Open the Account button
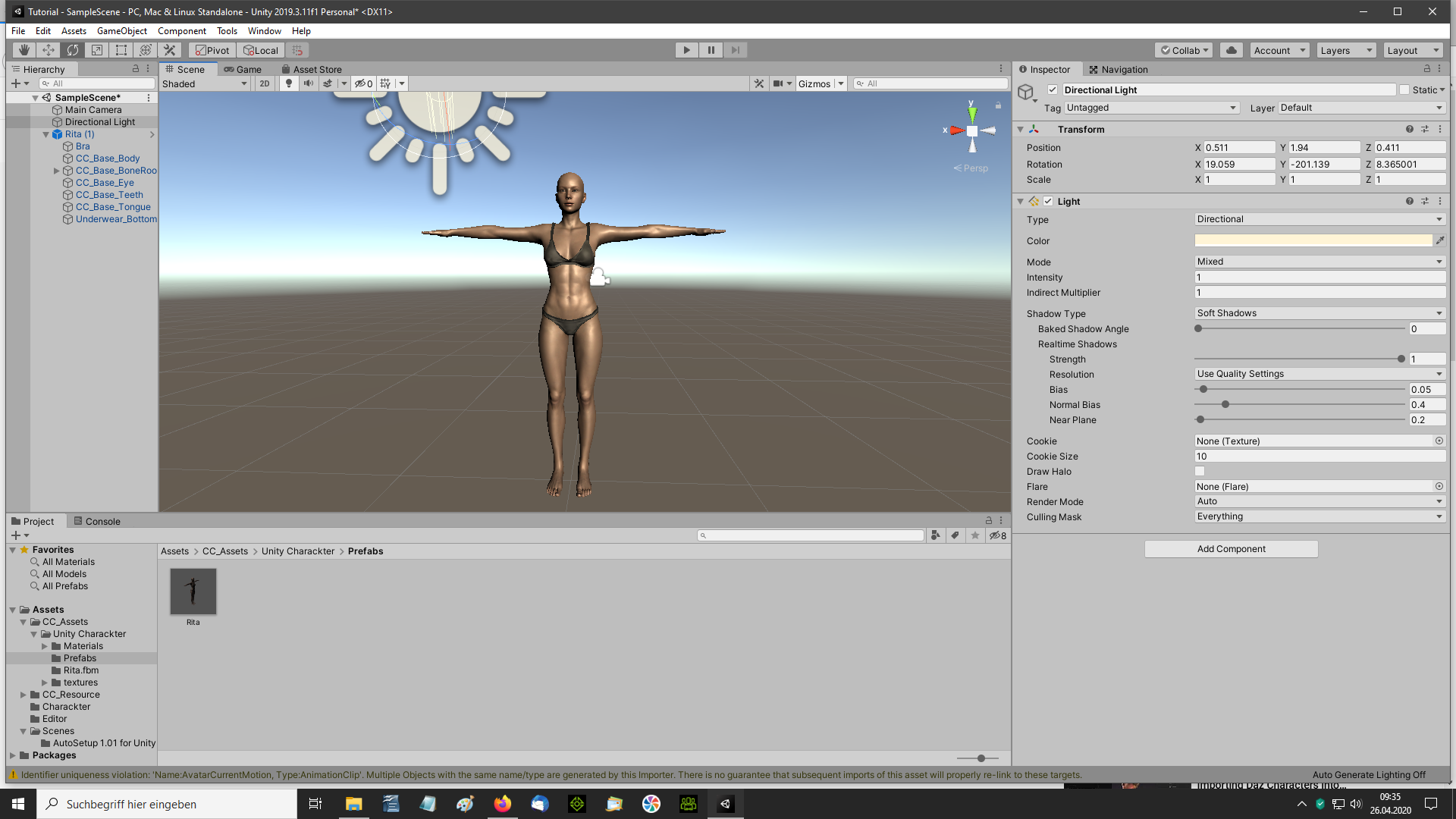The image size is (1456, 819). (1280, 50)
